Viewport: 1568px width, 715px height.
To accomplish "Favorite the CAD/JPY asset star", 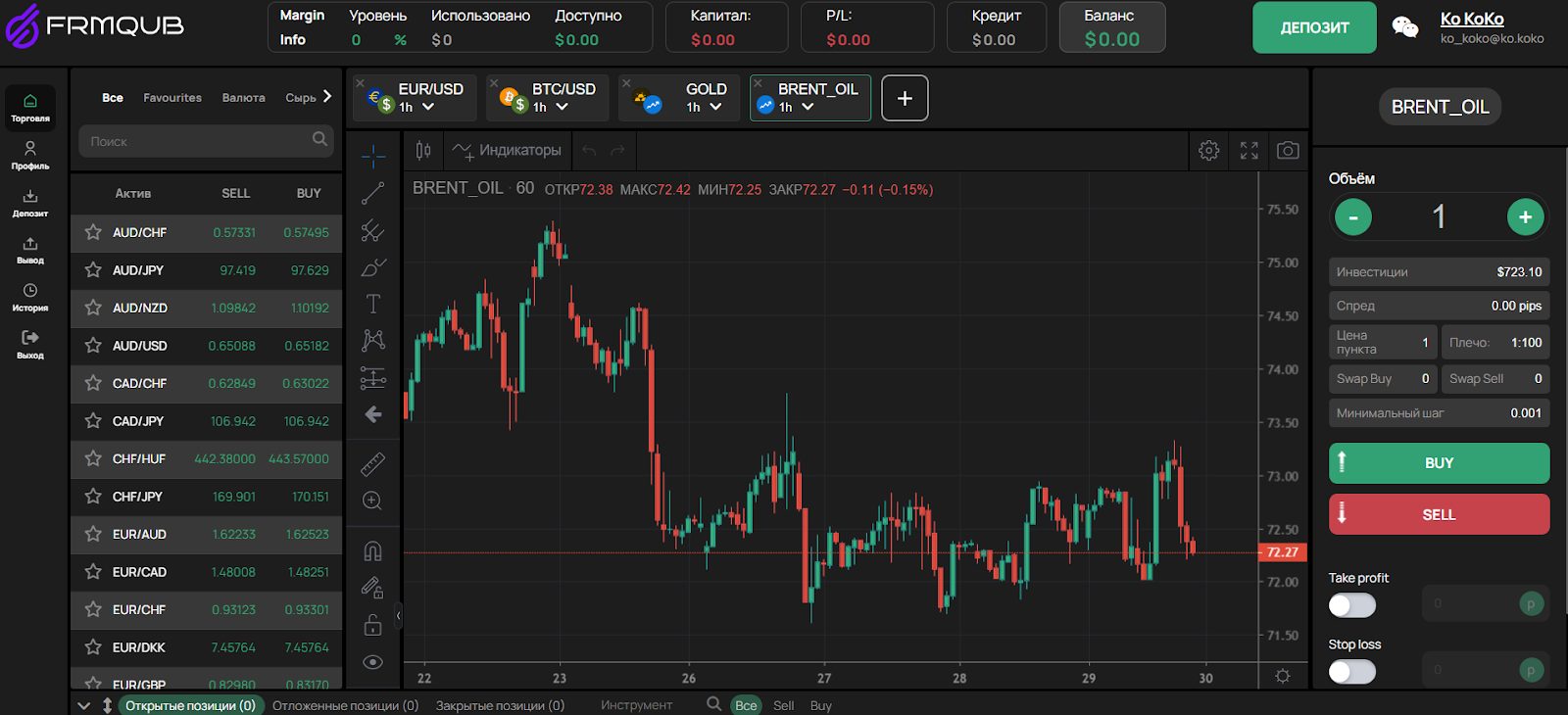I will 93,420.
